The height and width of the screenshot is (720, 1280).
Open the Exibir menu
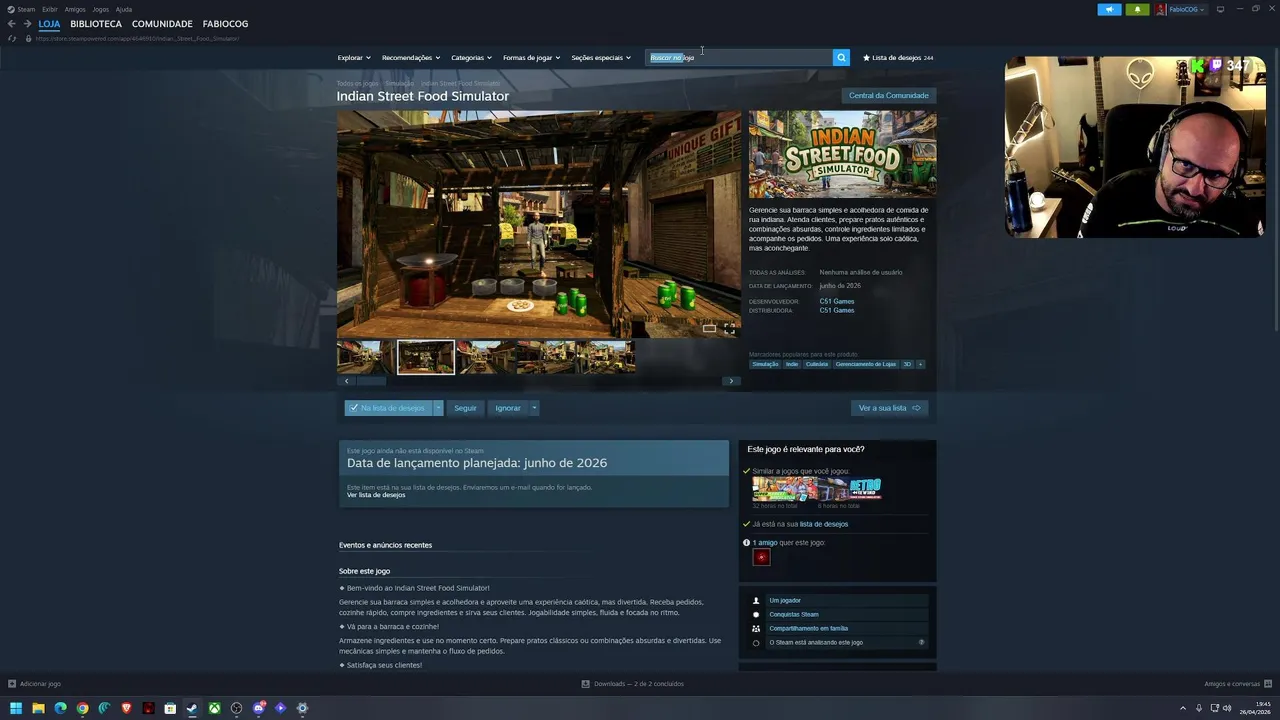[50, 9]
